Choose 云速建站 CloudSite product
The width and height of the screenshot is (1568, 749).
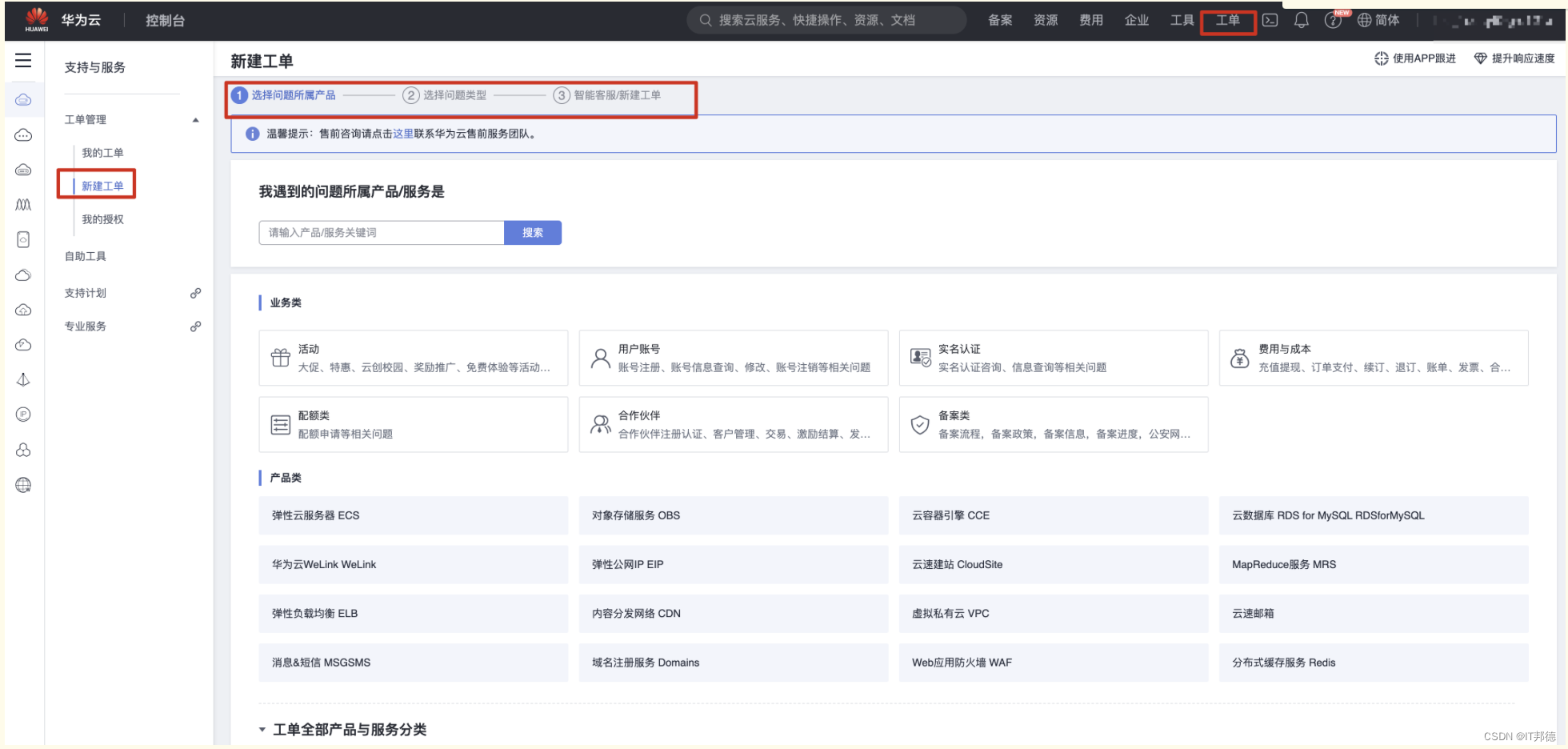[x=1054, y=564]
